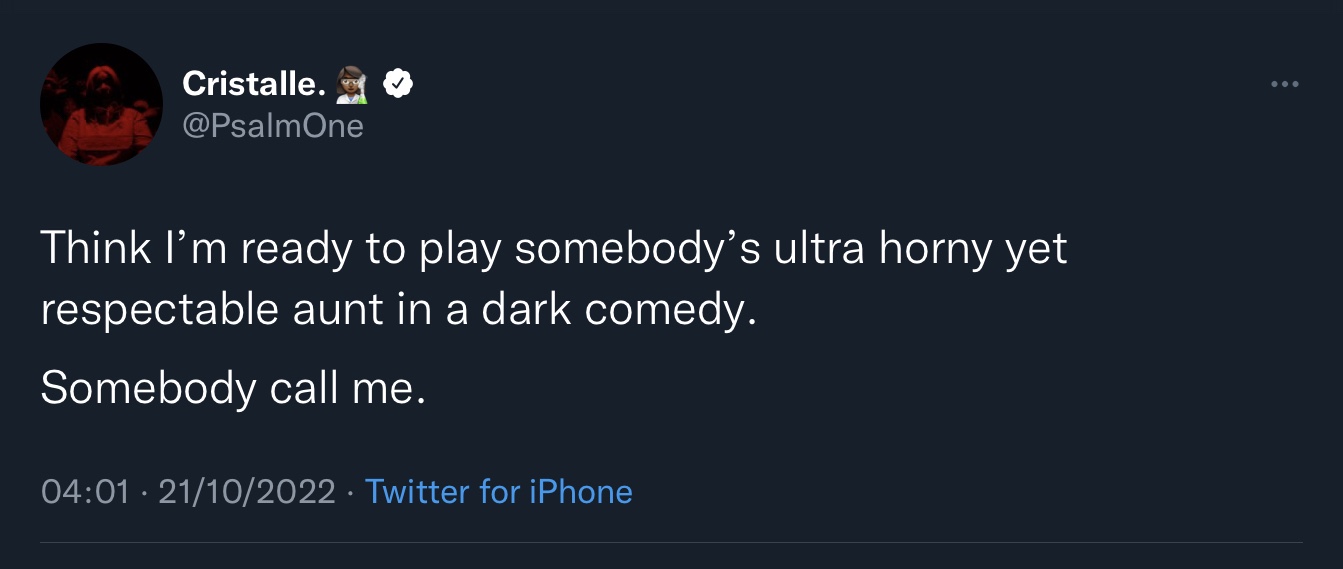1343x569 pixels.
Task: Click the scientist emoji beside Cristalle
Action: point(354,86)
